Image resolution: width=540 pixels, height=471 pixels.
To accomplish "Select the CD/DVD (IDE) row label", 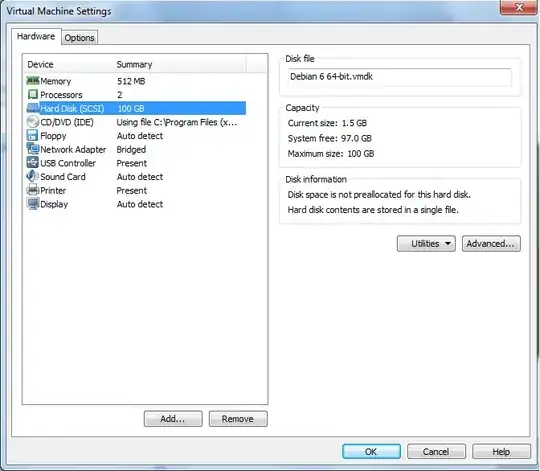I will (67, 122).
